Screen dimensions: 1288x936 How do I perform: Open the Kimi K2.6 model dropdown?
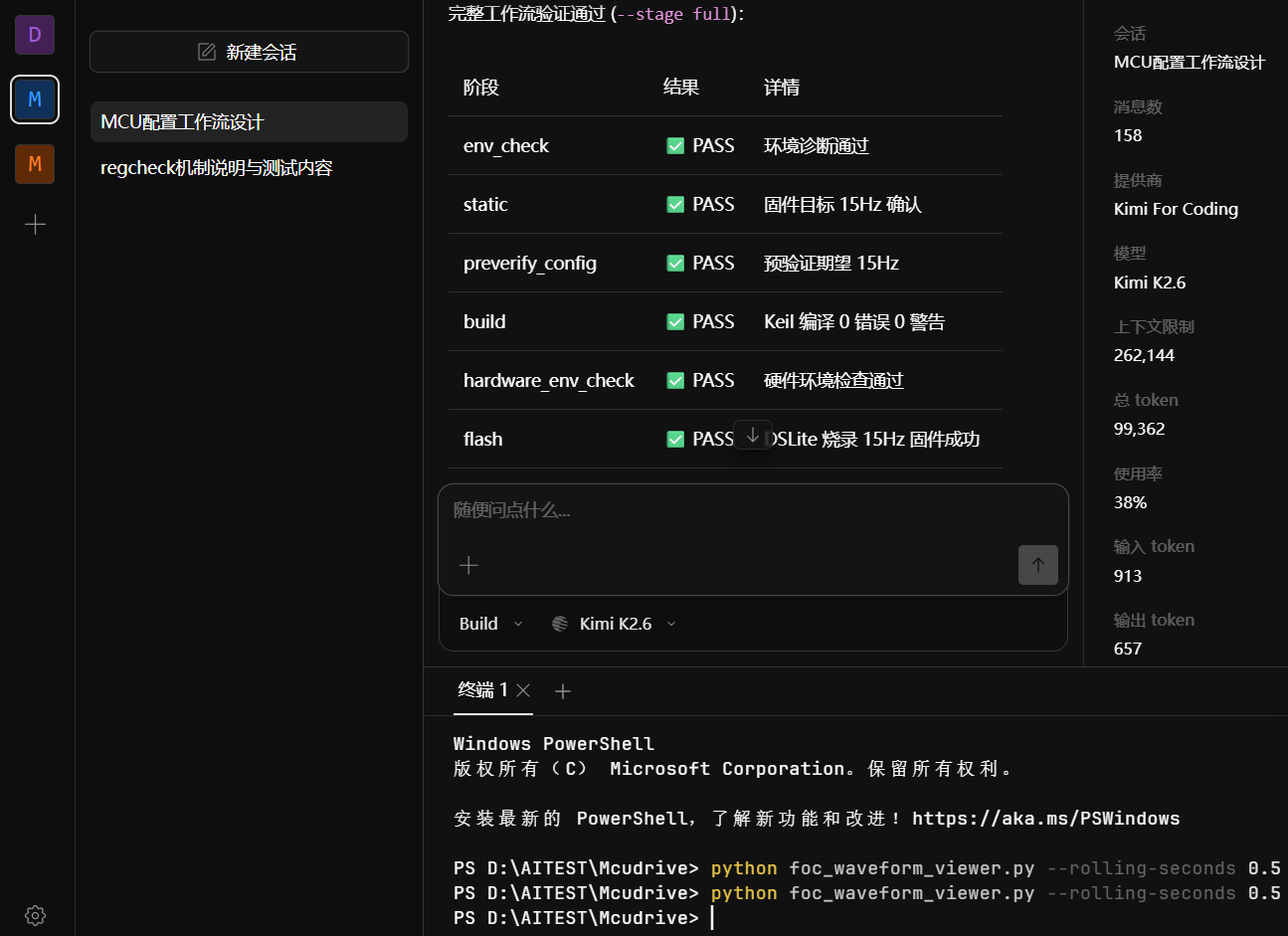tap(615, 624)
